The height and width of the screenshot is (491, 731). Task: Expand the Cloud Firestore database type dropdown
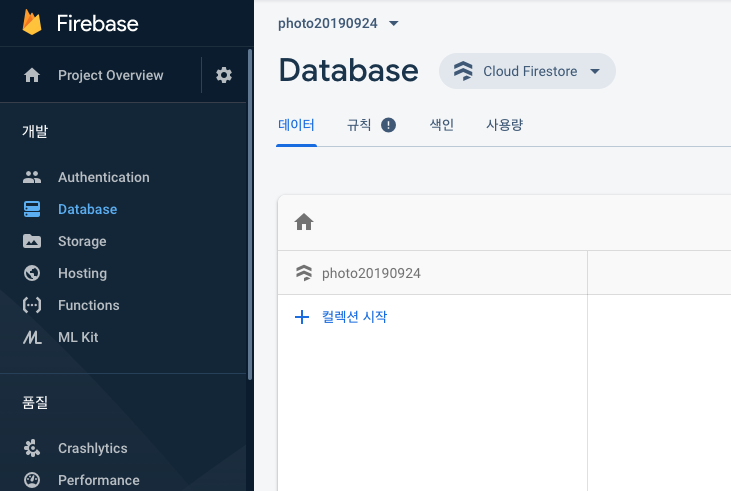(x=527, y=71)
